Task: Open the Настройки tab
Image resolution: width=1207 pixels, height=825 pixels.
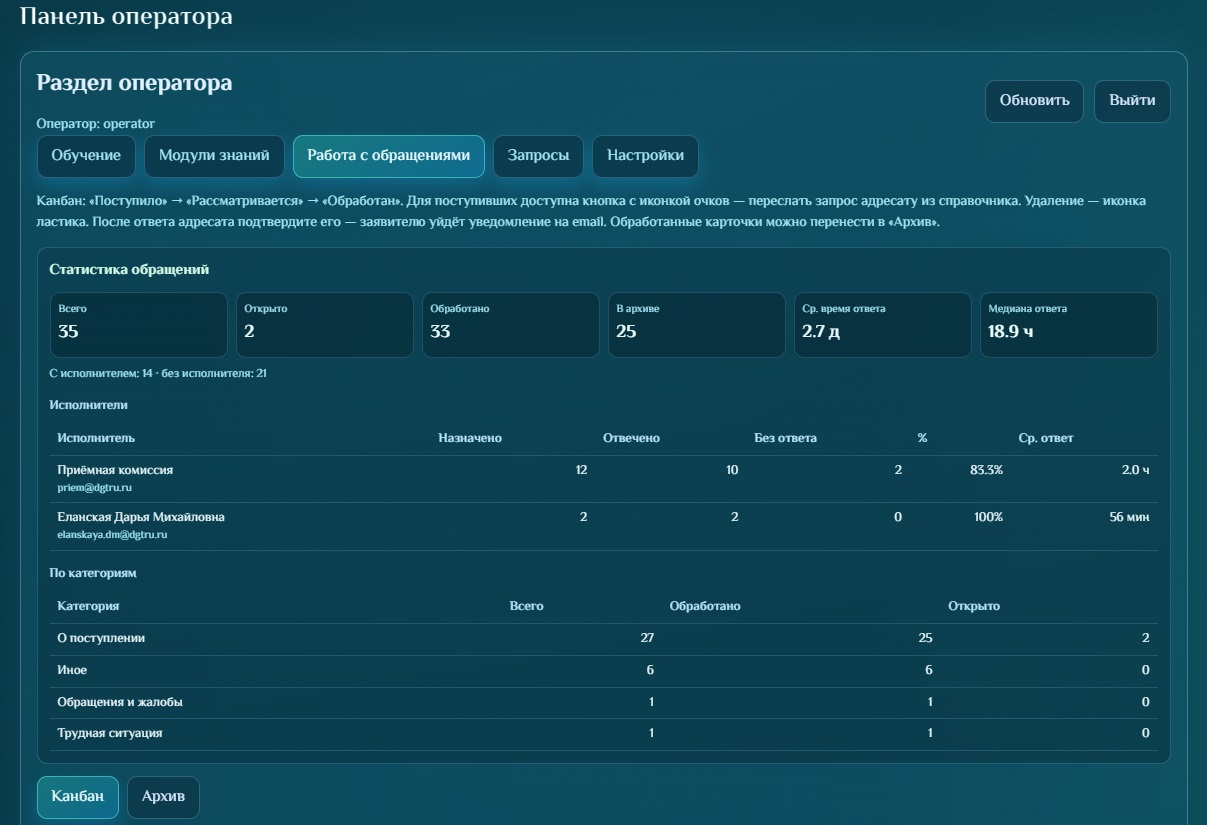Action: [x=645, y=156]
